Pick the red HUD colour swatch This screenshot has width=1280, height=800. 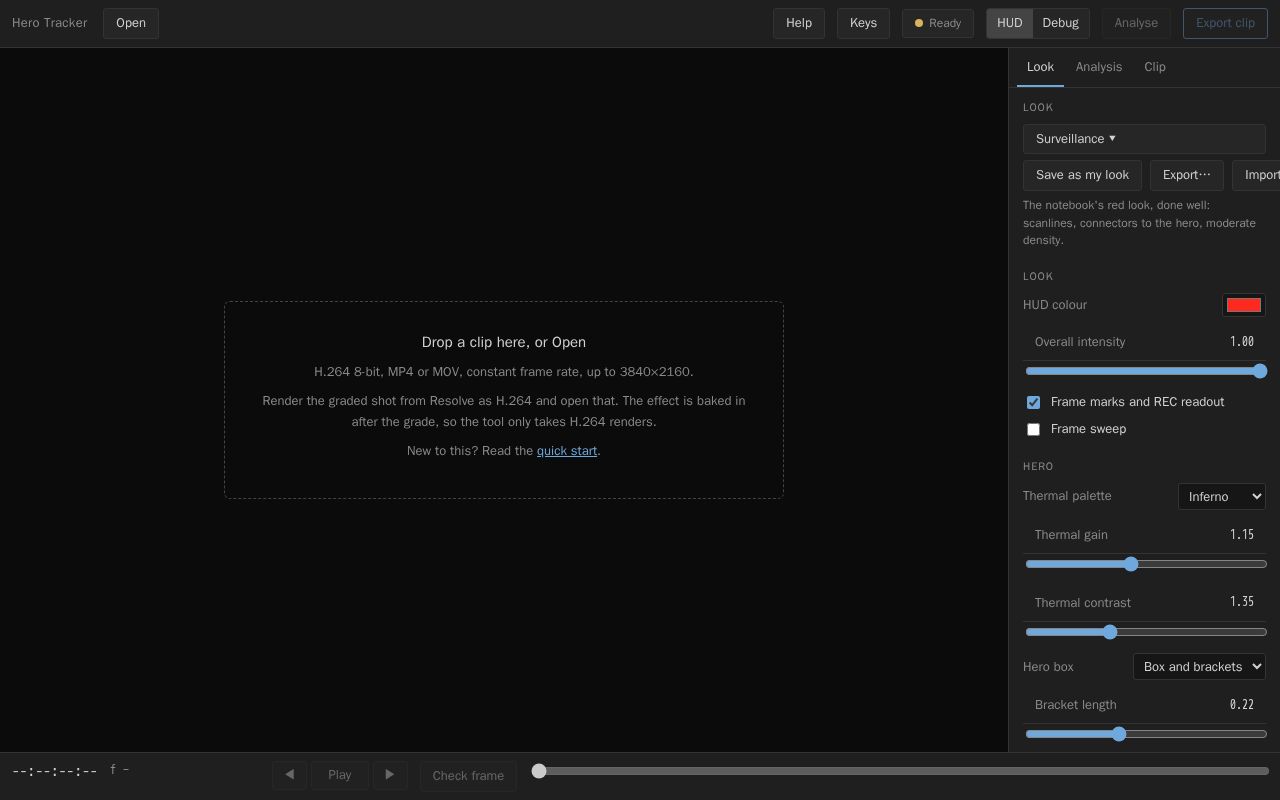pos(1244,305)
